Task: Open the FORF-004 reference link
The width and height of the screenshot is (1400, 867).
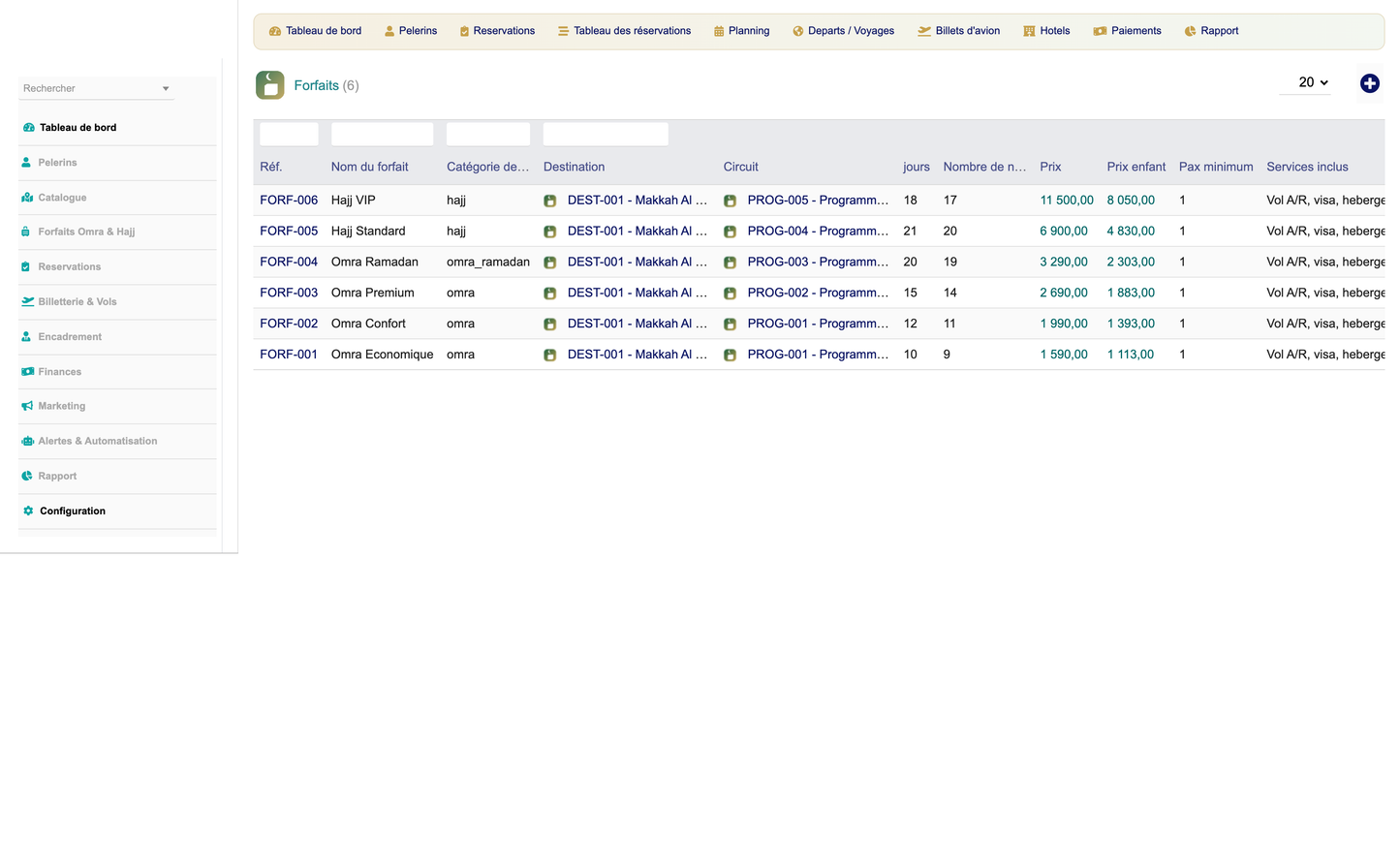Action: (289, 262)
